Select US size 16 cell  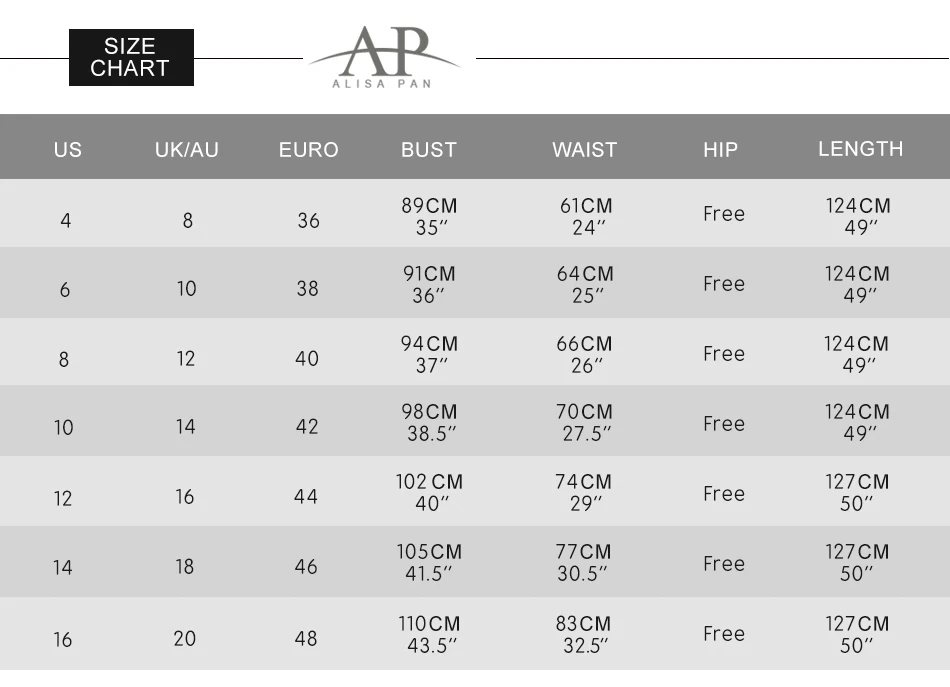coord(62,639)
